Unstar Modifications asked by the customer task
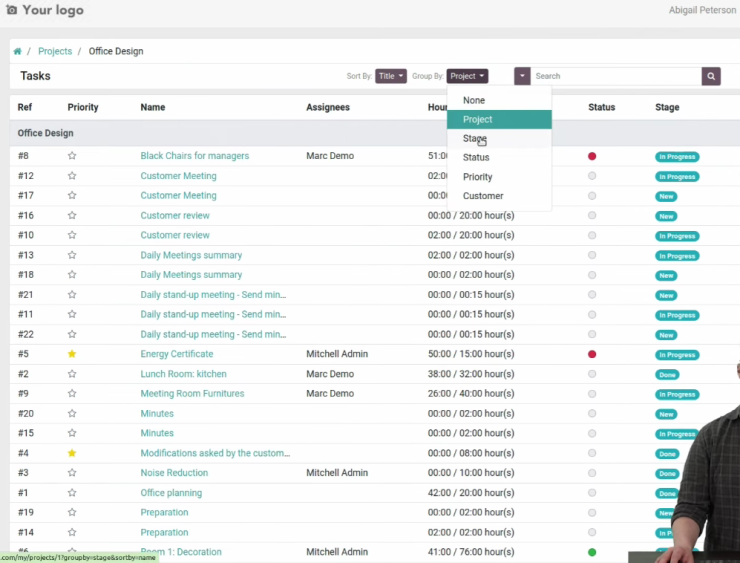740x563 pixels. pyautogui.click(x=72, y=453)
